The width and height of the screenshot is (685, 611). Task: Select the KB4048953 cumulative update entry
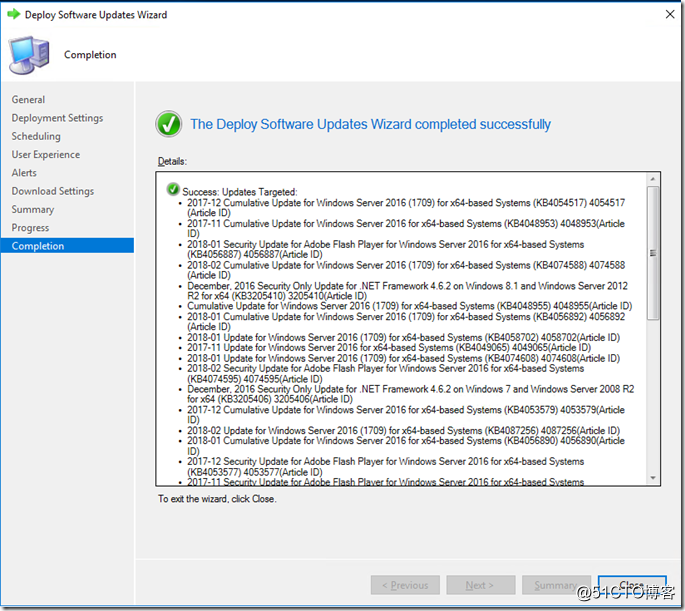pyautogui.click(x=406, y=228)
